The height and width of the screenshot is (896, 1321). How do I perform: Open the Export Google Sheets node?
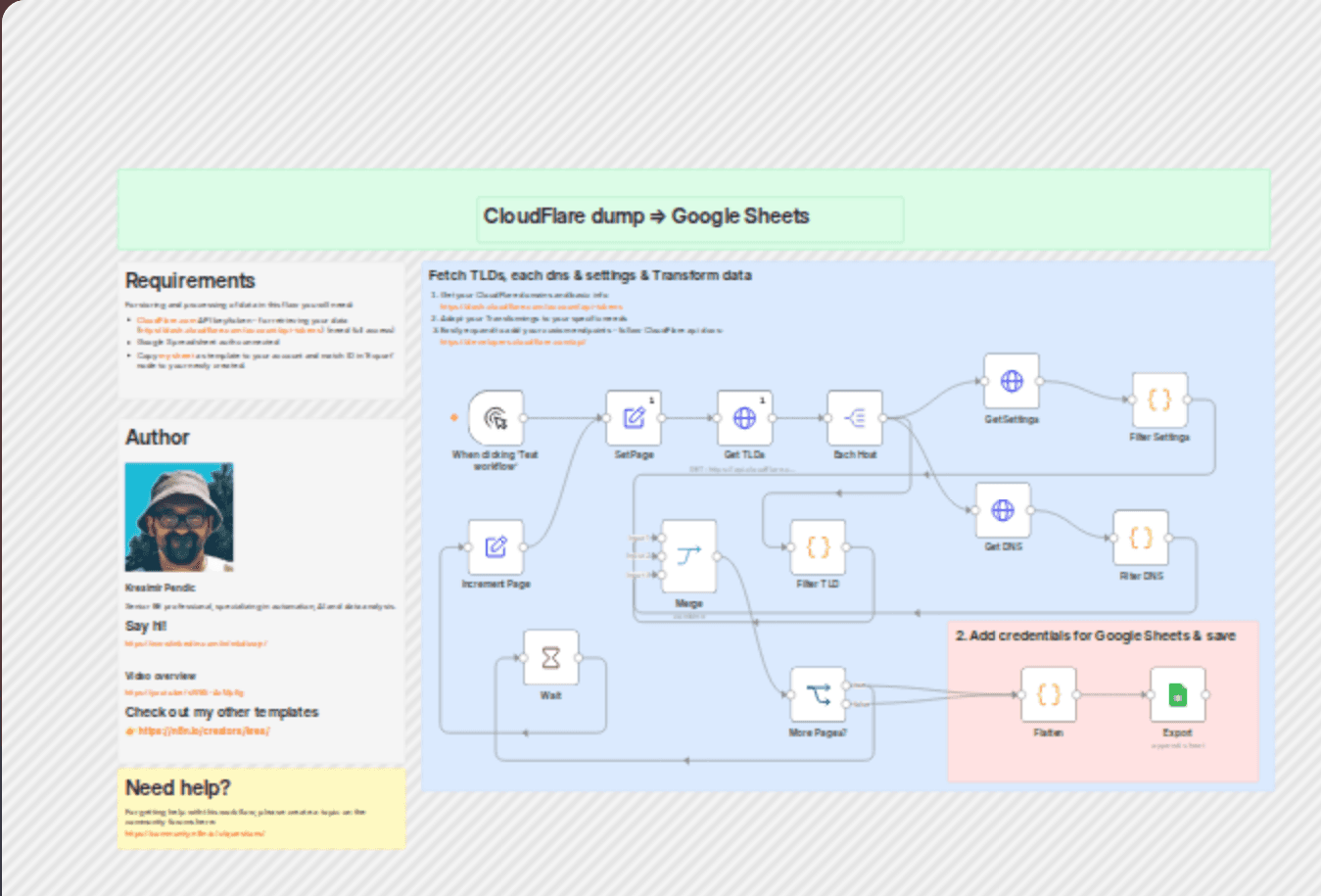tap(1178, 695)
